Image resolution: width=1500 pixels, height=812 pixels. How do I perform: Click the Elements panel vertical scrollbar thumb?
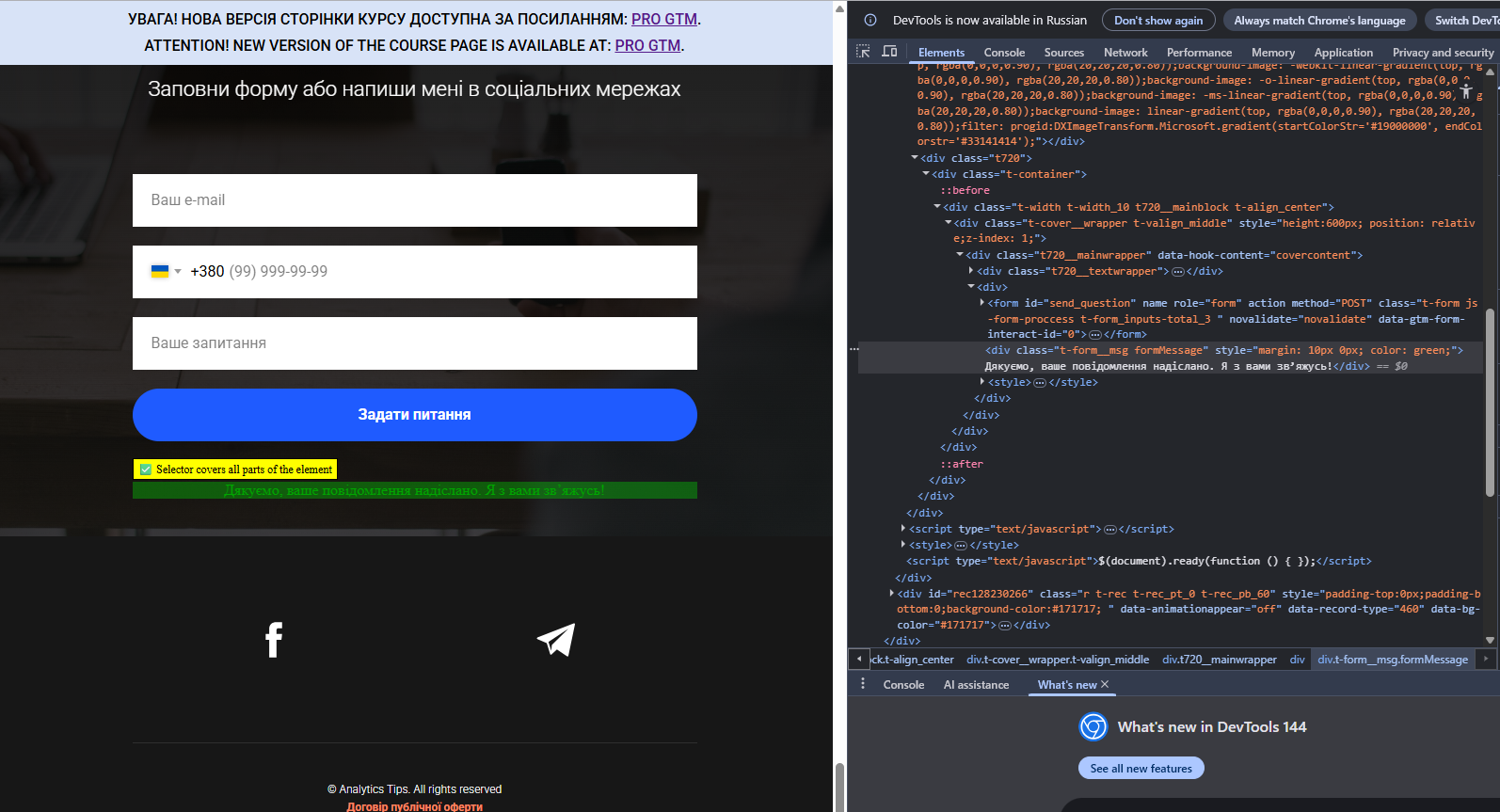(1490, 403)
